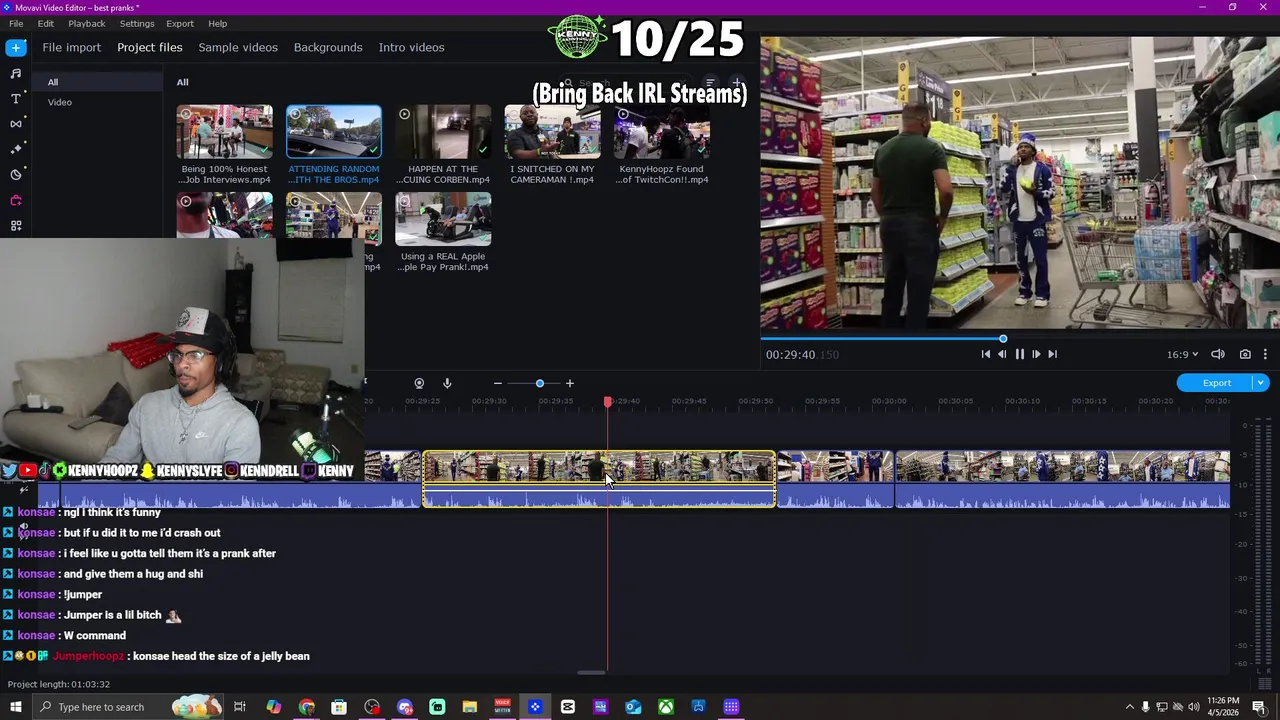Take a snapshot with camera icon
1280x720 pixels.
pos(1245,354)
